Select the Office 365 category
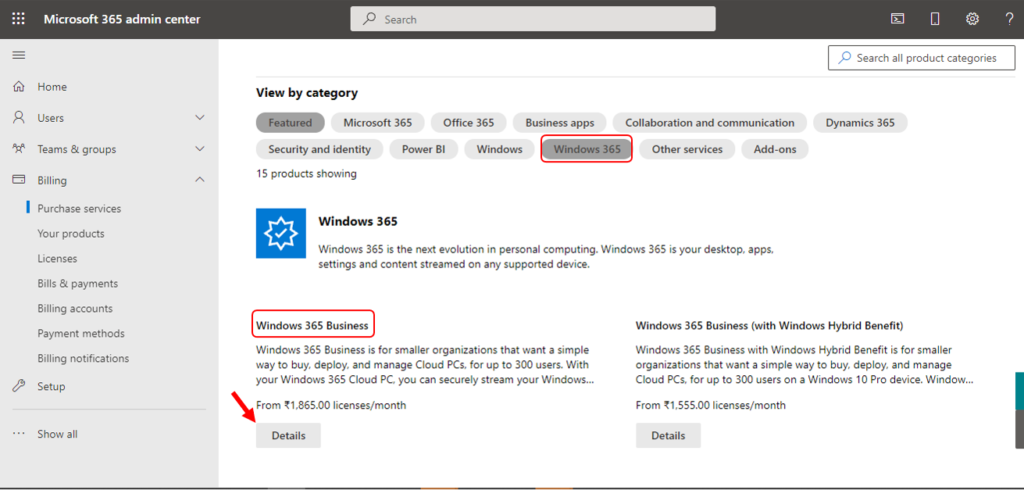1024x490 pixels. [469, 122]
